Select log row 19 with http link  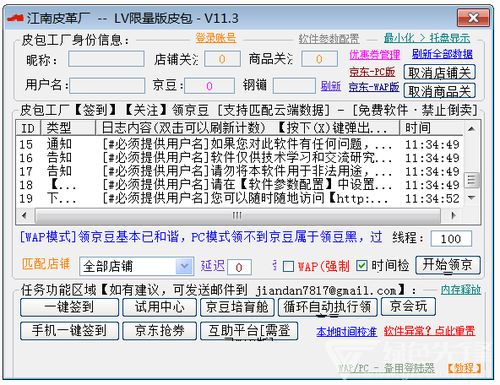(x=239, y=198)
